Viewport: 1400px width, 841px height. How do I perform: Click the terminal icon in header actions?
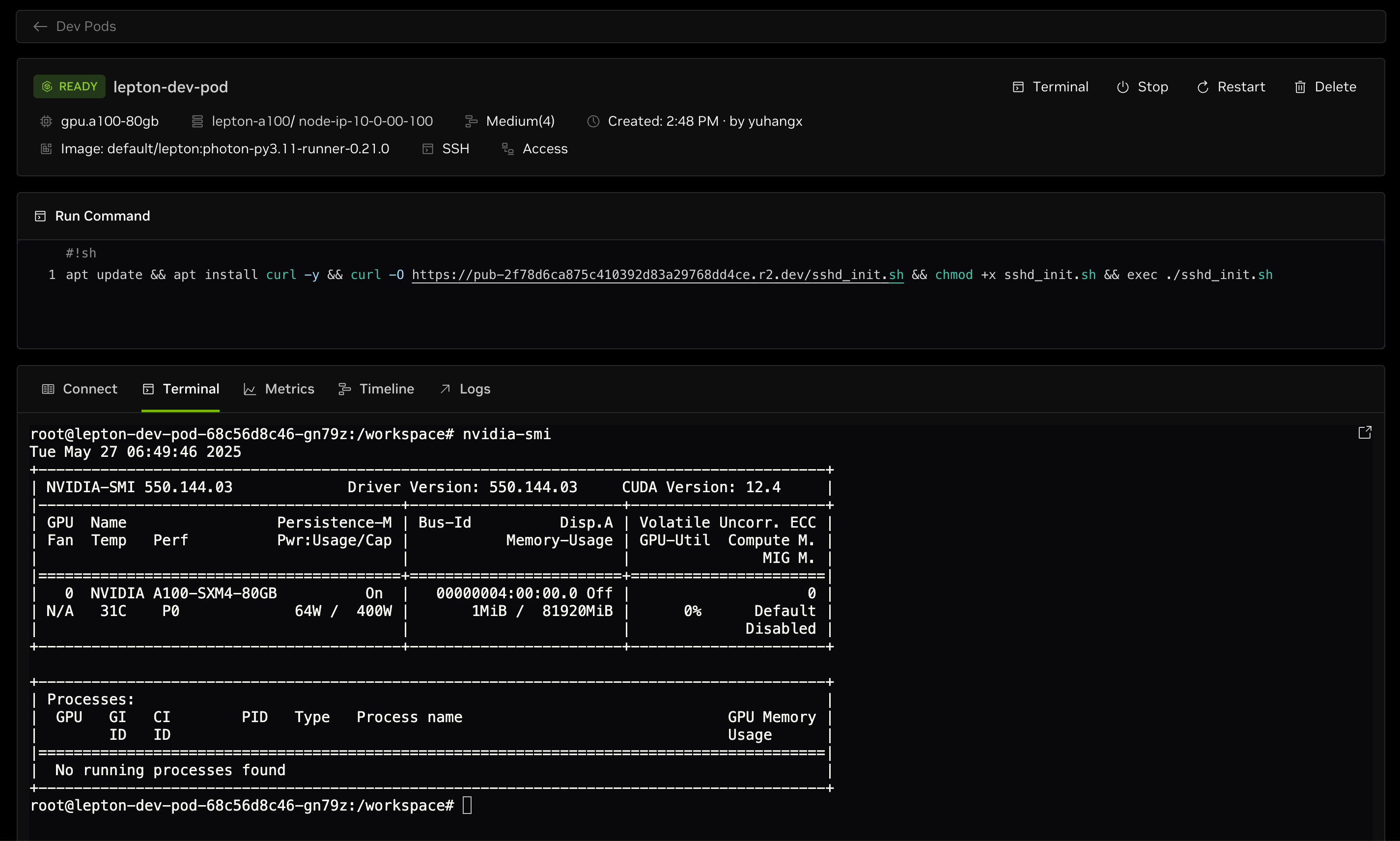(x=1018, y=87)
